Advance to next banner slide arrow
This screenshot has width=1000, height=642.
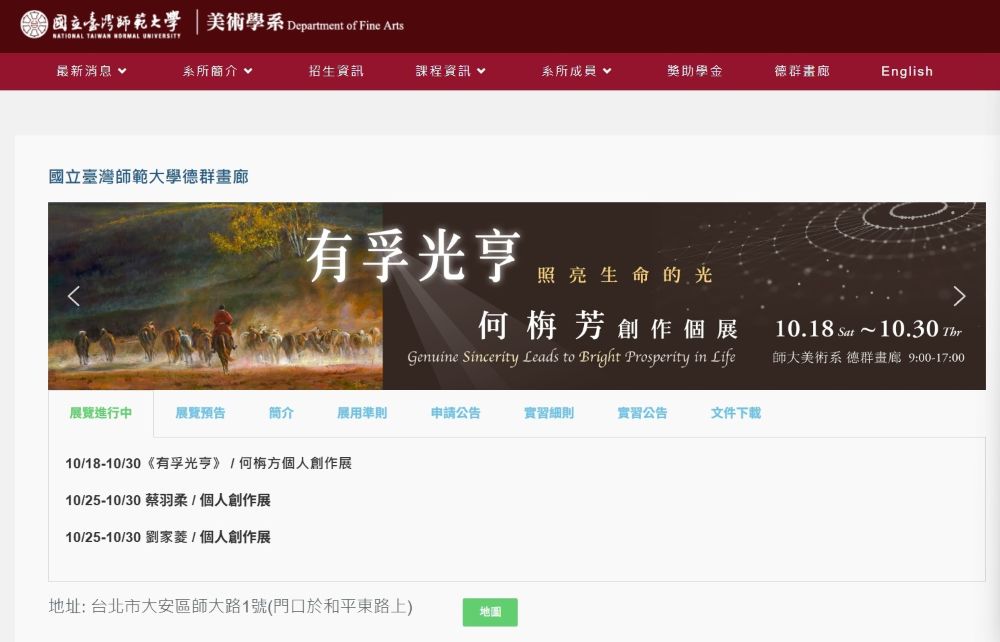point(959,296)
